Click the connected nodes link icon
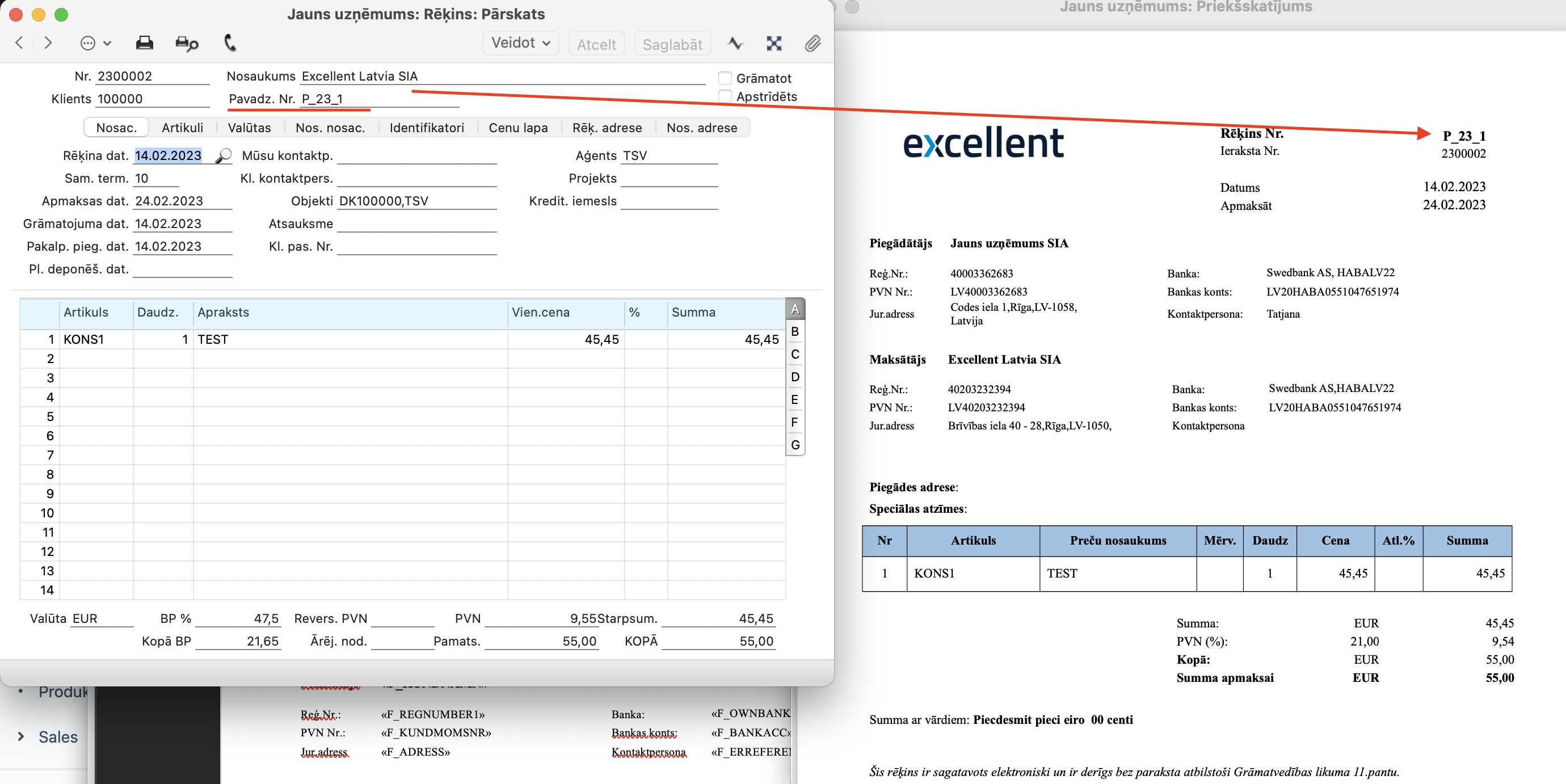Image resolution: width=1566 pixels, height=784 pixels. (x=773, y=43)
